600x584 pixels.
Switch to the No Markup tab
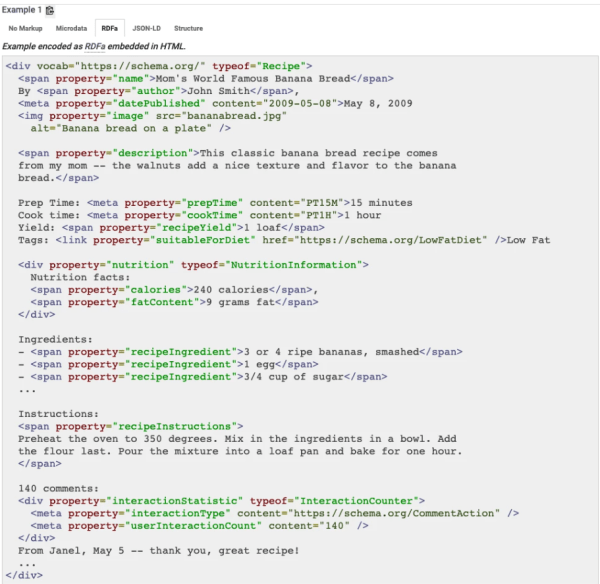(25, 29)
